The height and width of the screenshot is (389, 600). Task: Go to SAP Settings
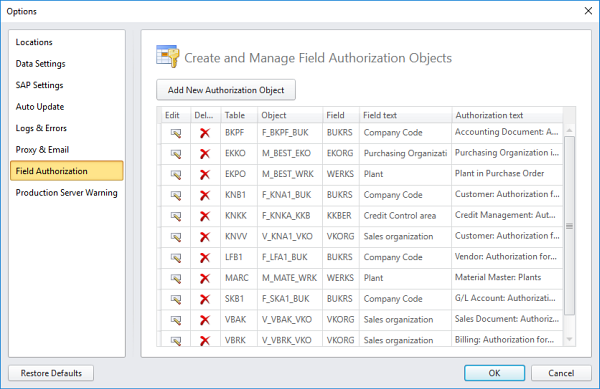pos(67,85)
